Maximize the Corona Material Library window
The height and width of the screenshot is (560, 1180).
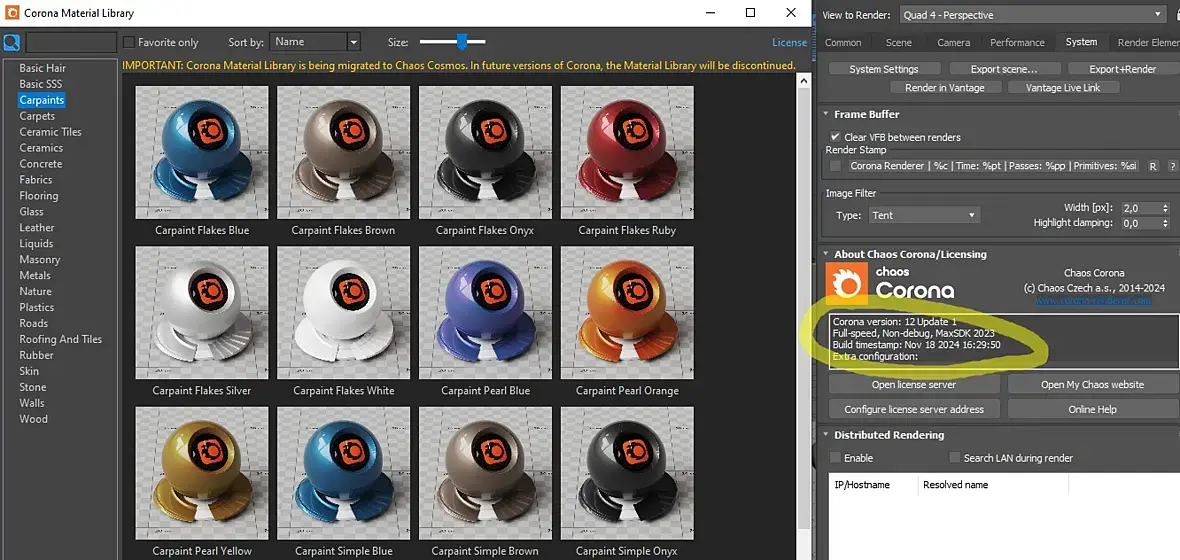tap(750, 13)
